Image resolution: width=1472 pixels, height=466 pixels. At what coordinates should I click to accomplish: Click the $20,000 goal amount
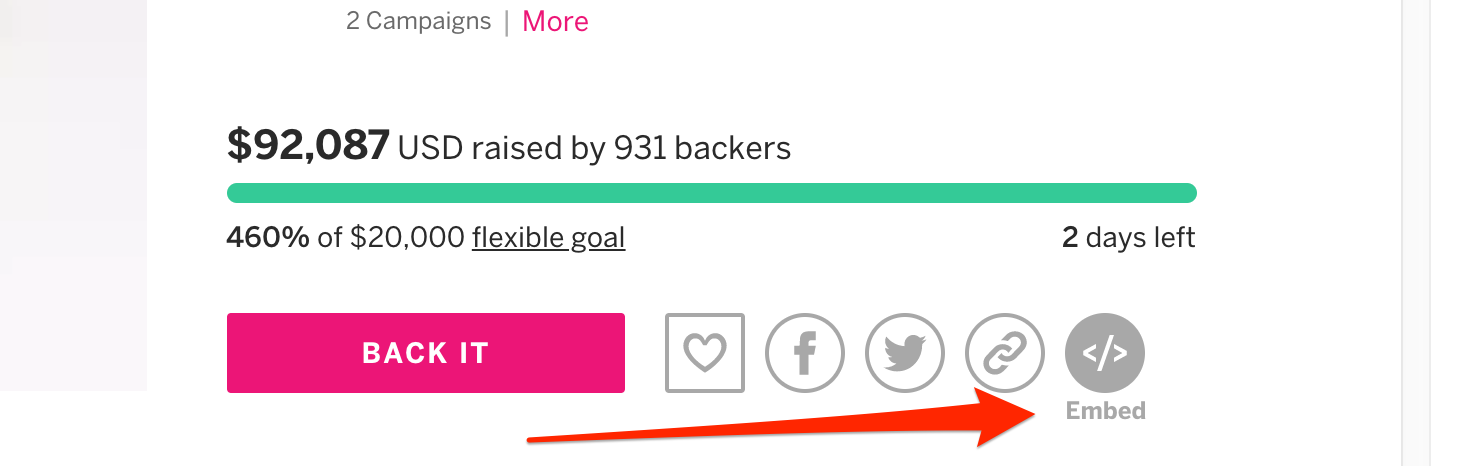point(407,238)
